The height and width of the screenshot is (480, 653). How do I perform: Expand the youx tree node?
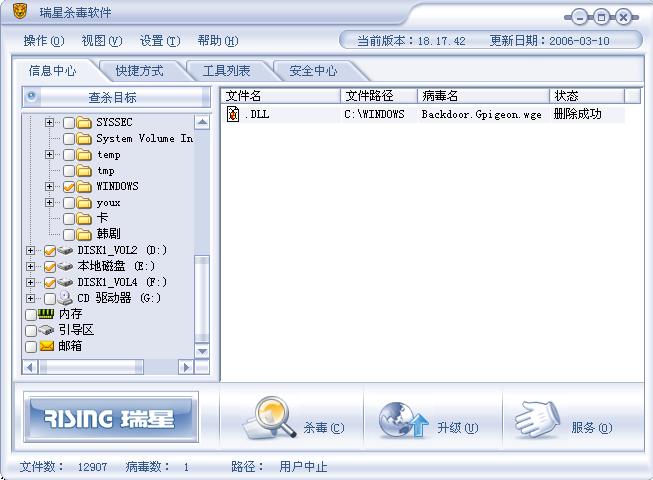tap(49, 202)
